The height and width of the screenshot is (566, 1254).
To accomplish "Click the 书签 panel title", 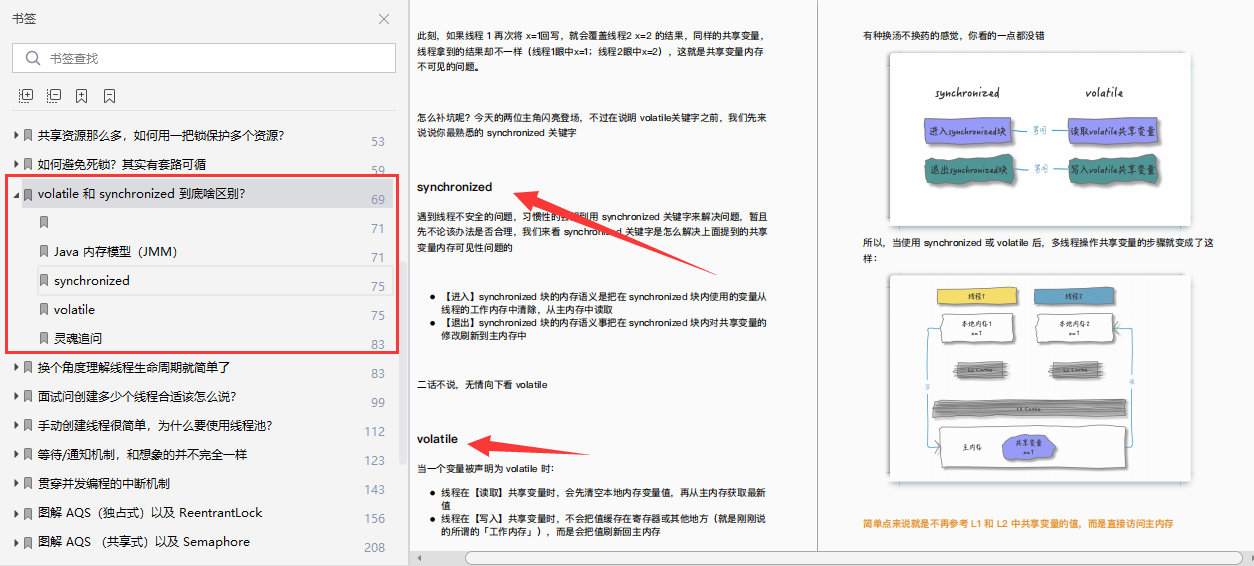I will pyautogui.click(x=23, y=19).
